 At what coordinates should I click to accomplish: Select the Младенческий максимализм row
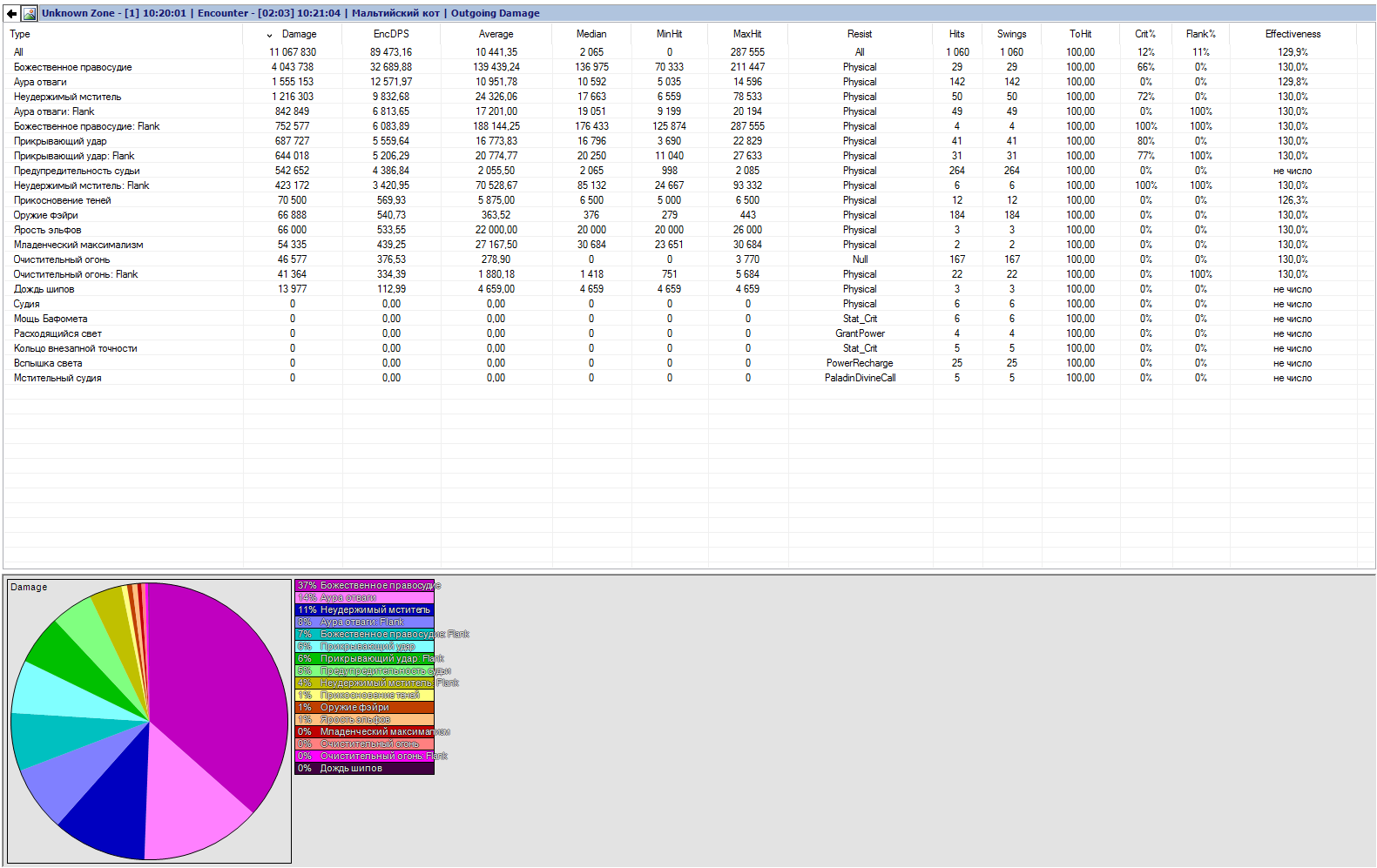point(688,245)
